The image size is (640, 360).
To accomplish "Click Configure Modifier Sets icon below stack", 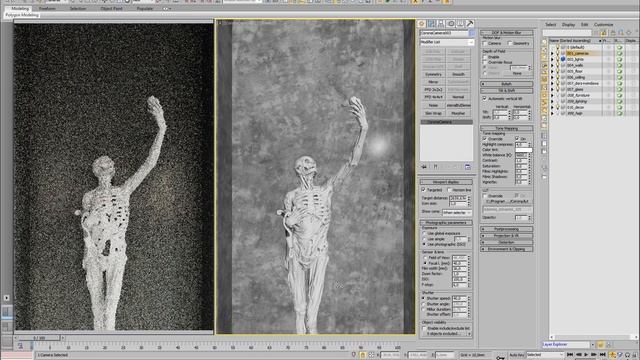I will pyautogui.click(x=468, y=167).
